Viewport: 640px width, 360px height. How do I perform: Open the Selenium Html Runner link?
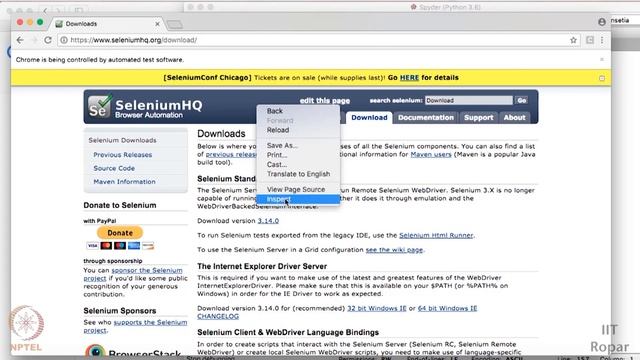click(436, 235)
